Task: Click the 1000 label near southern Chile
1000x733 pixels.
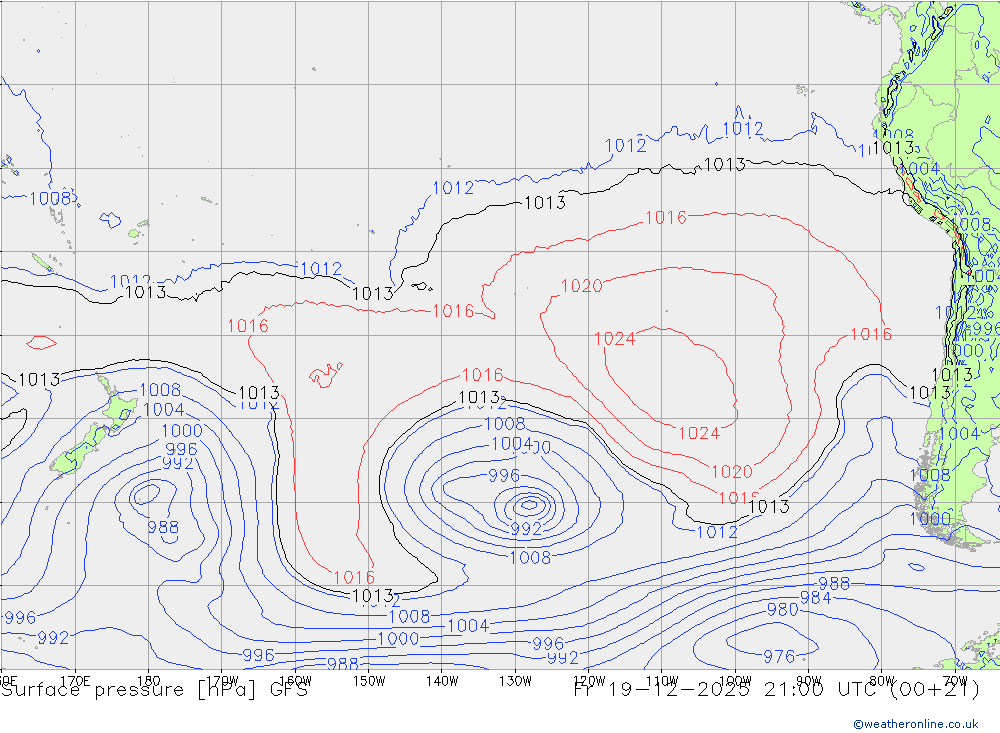Action: [x=929, y=518]
